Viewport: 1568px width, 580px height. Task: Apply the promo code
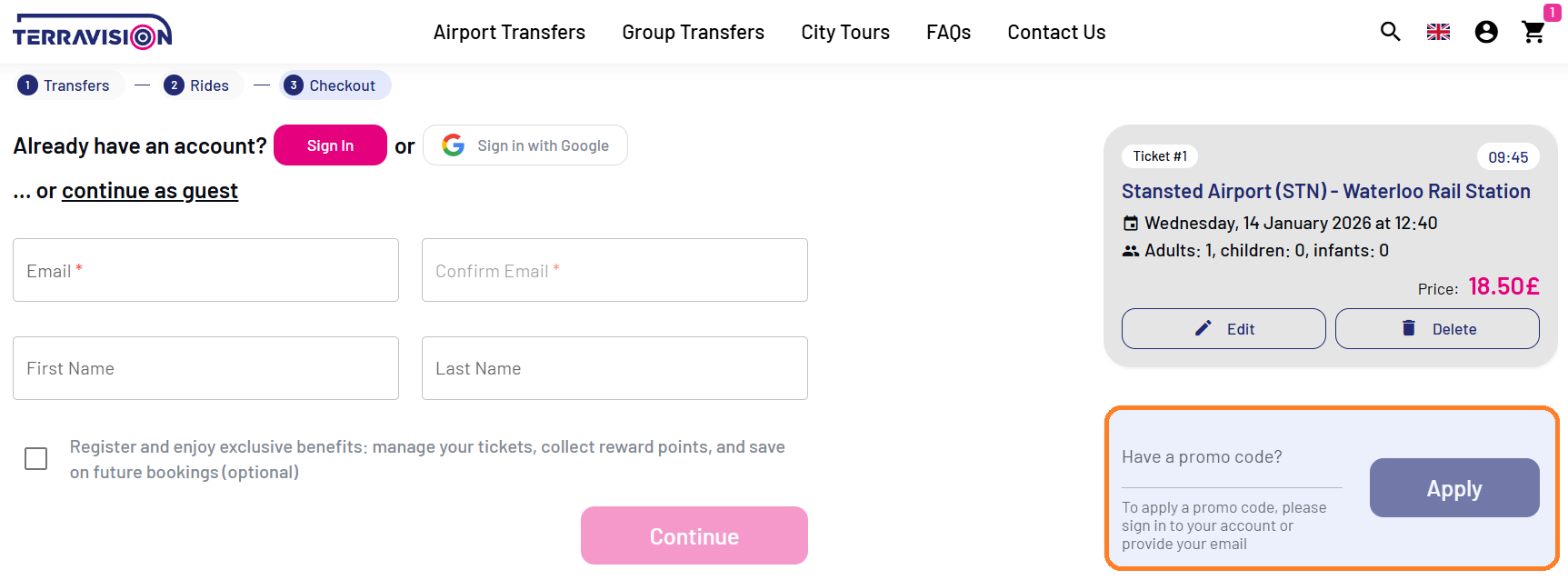[x=1453, y=488]
